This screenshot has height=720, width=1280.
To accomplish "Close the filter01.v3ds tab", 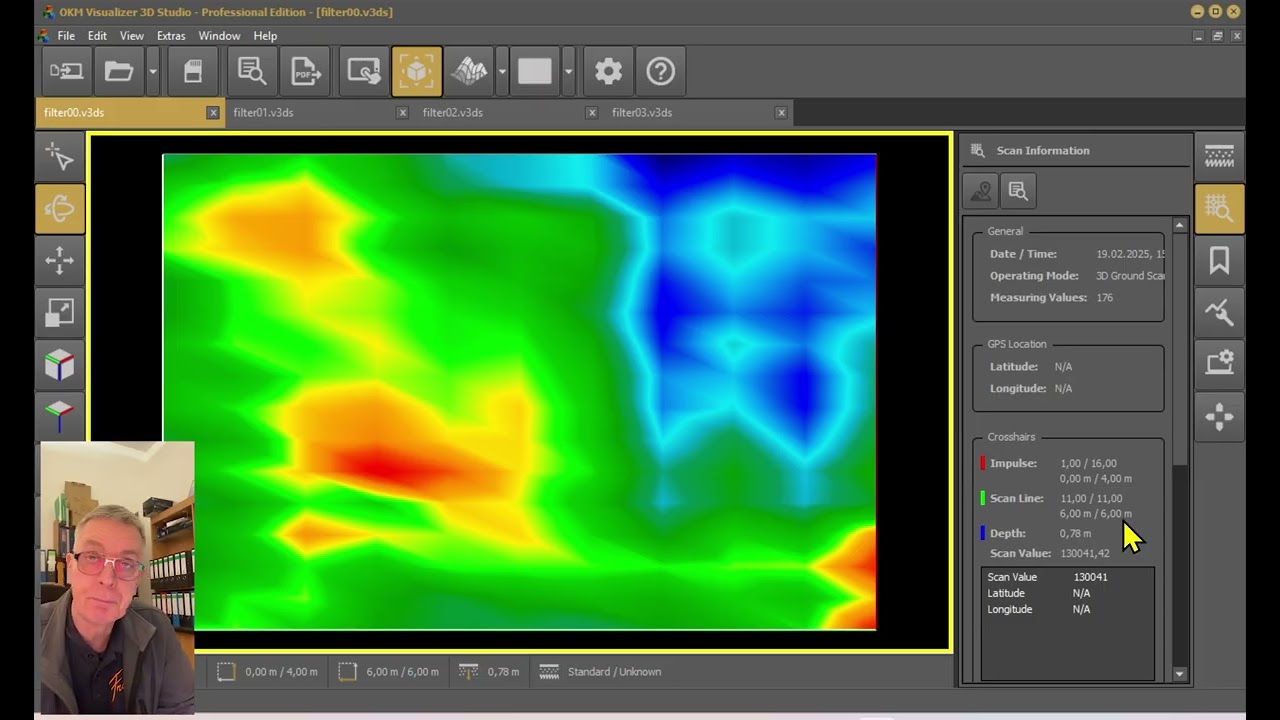I will tap(402, 113).
